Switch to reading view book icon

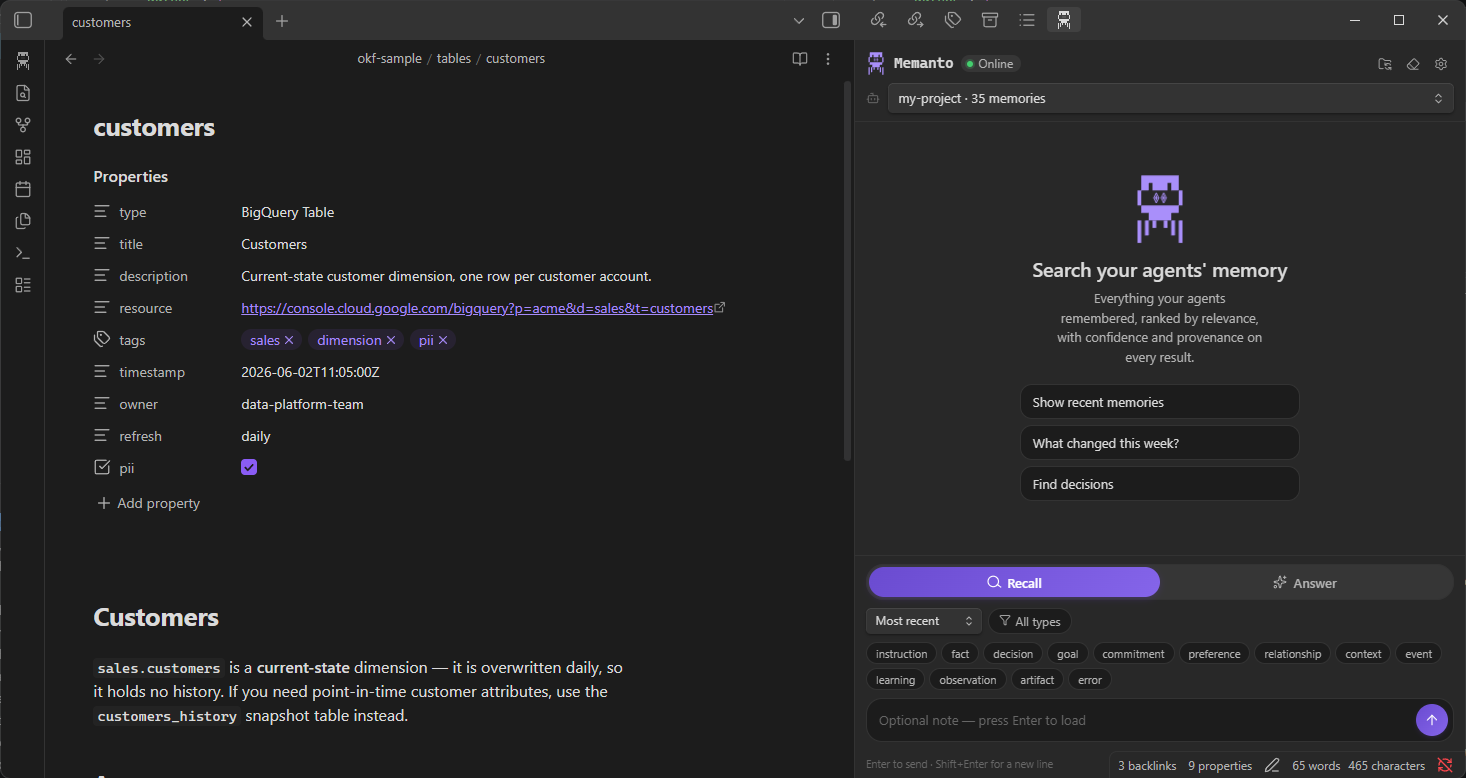800,59
